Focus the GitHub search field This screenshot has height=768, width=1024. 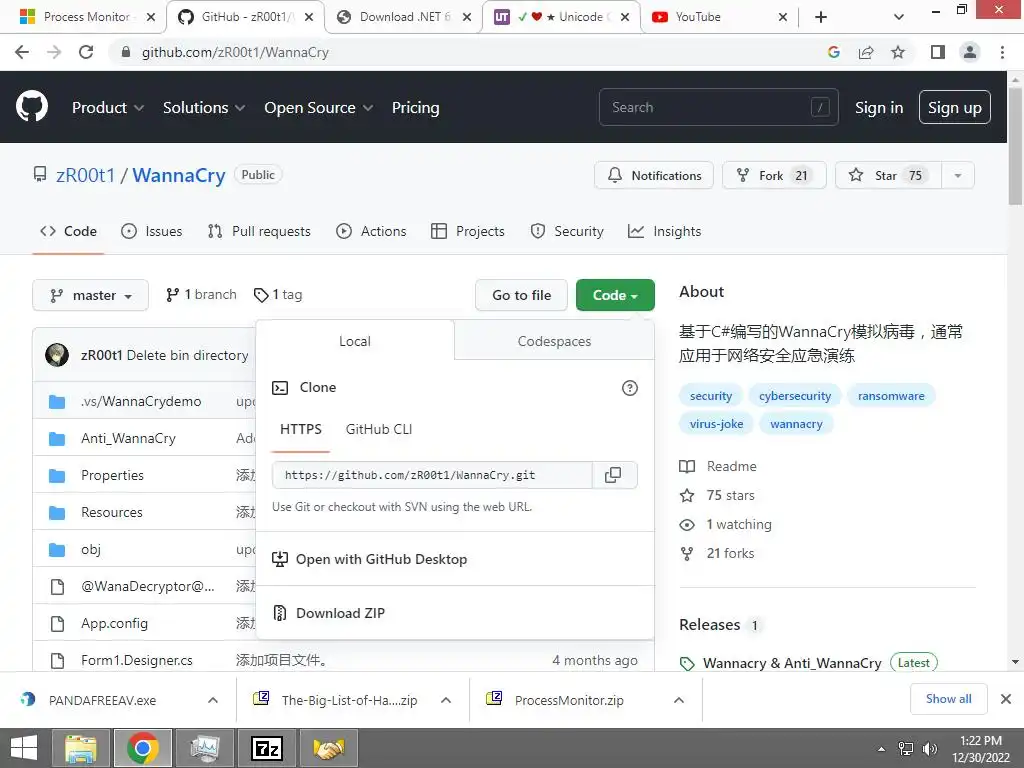coord(718,107)
